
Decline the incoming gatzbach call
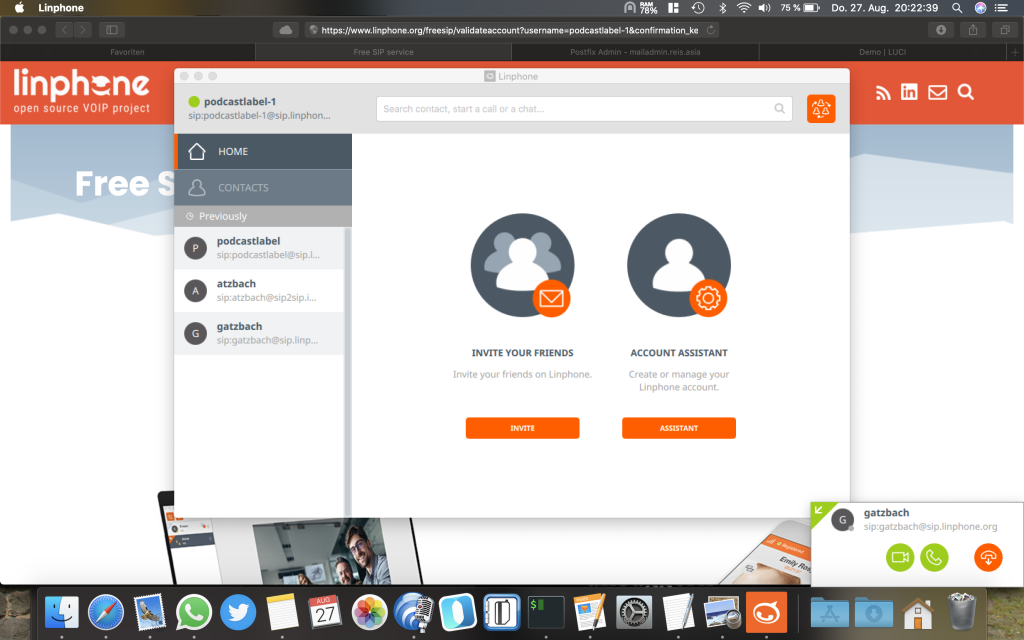point(988,558)
